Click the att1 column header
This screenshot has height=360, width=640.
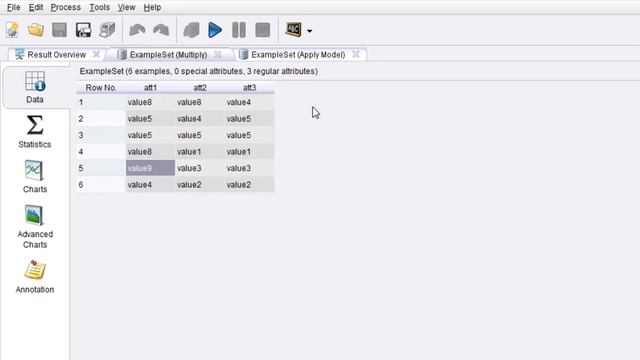point(150,88)
